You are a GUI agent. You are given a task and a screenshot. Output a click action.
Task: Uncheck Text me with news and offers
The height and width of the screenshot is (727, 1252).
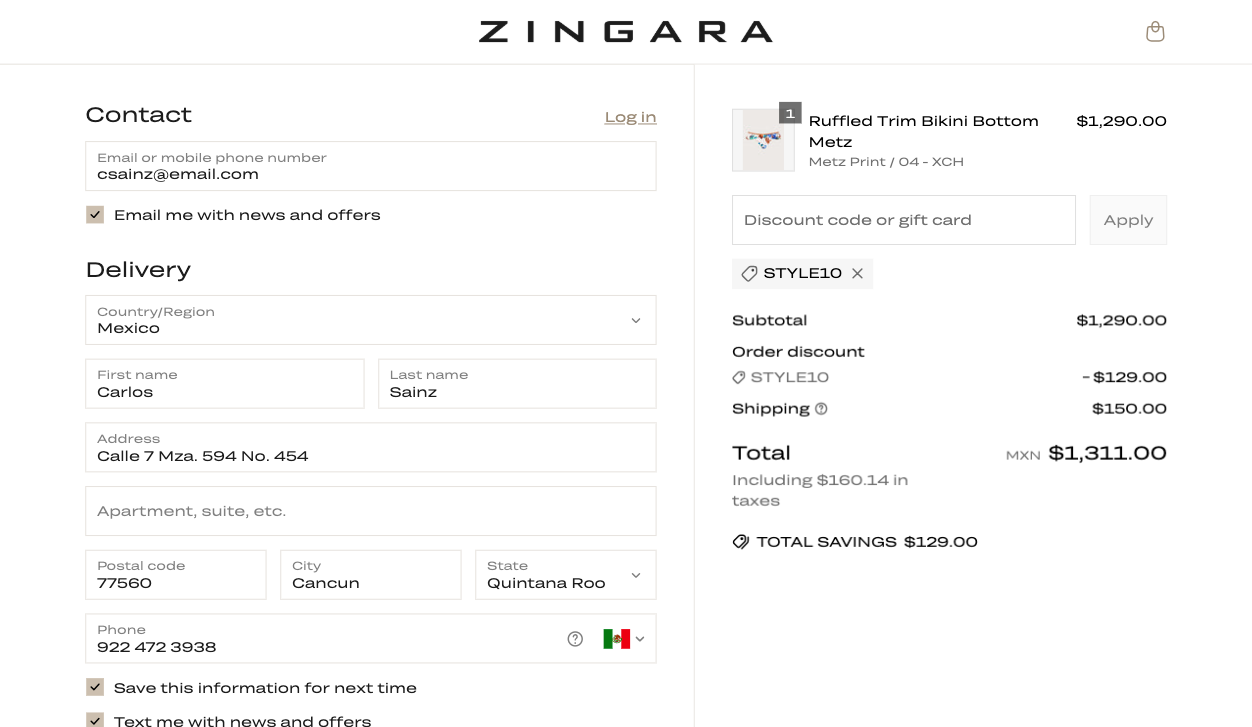point(95,720)
